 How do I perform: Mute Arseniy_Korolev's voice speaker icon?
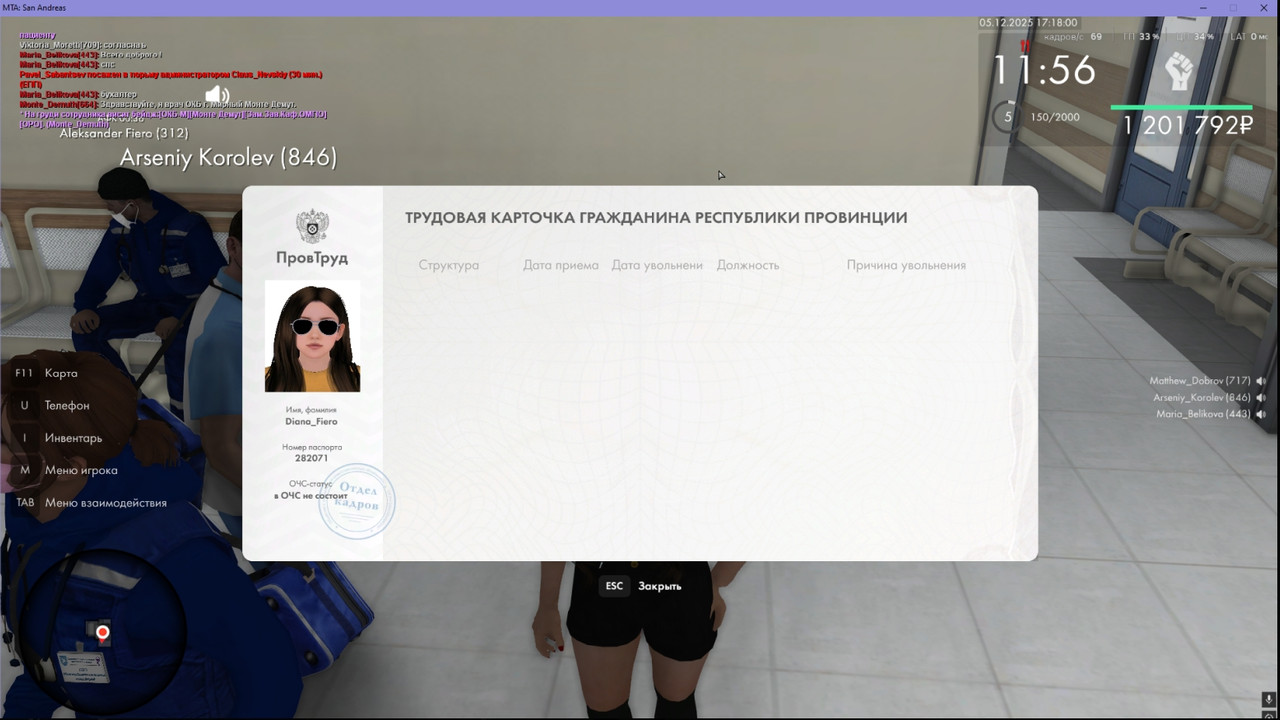point(1259,397)
